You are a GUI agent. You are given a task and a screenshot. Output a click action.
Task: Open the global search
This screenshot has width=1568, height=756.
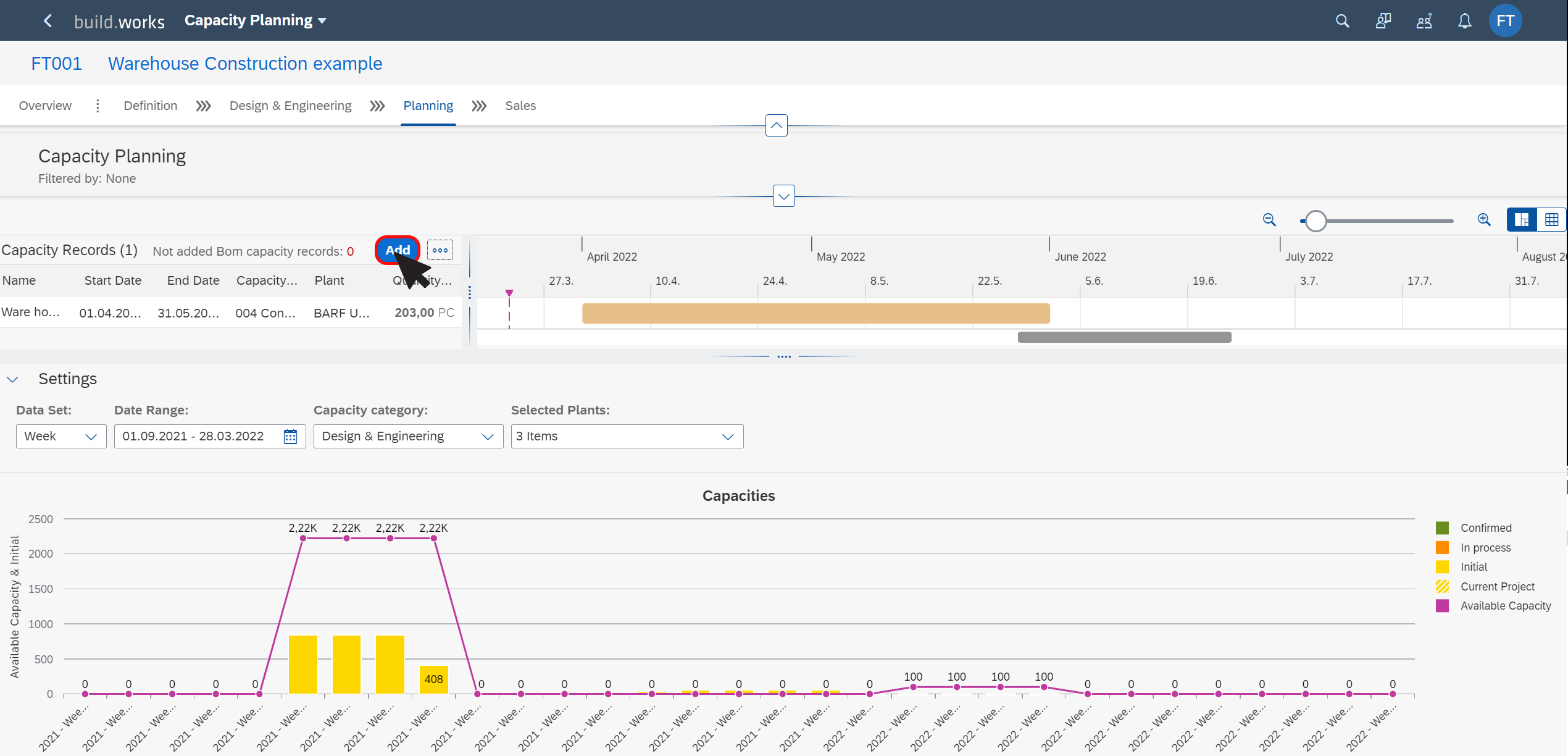coord(1341,20)
